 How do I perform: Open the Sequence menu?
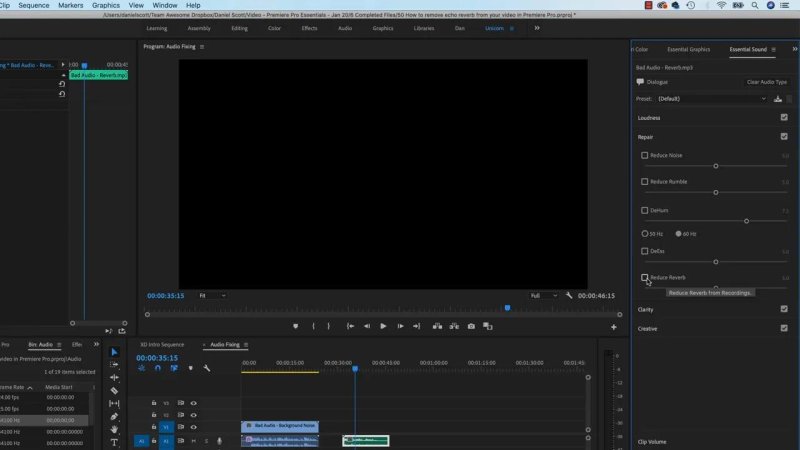click(x=34, y=5)
